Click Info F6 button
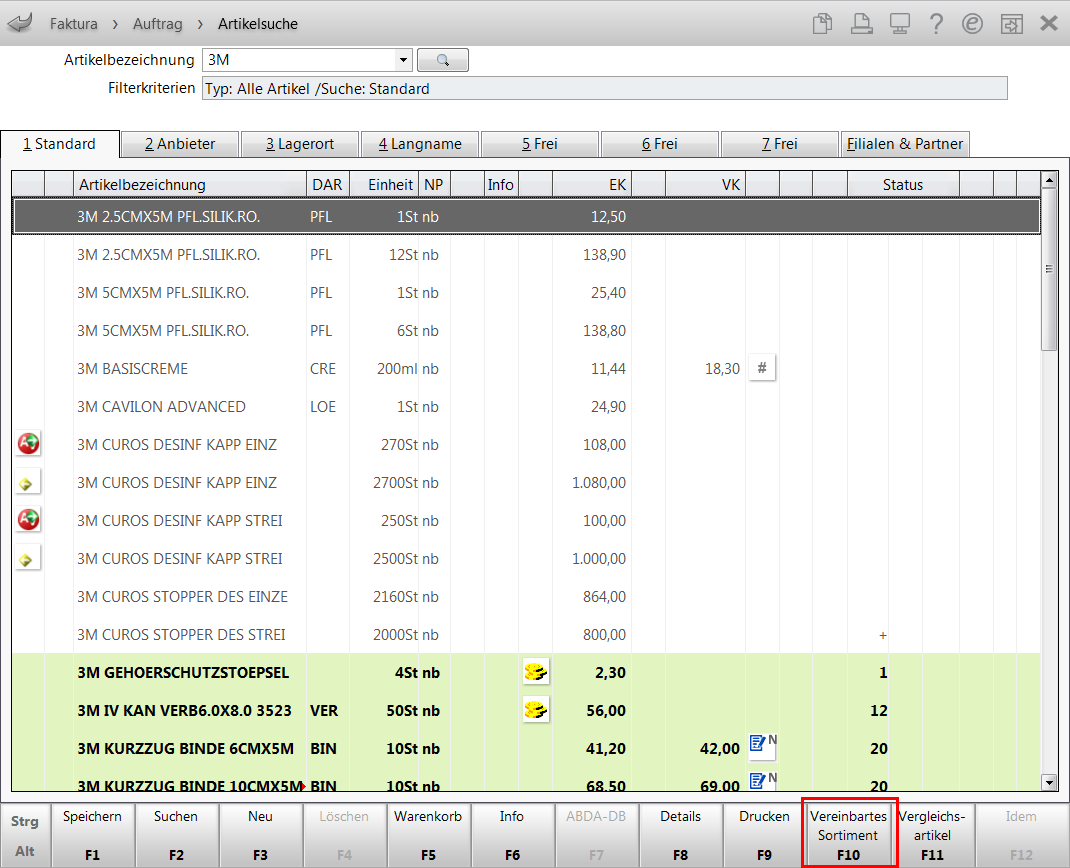Viewport: 1070px width, 868px height. [x=512, y=835]
